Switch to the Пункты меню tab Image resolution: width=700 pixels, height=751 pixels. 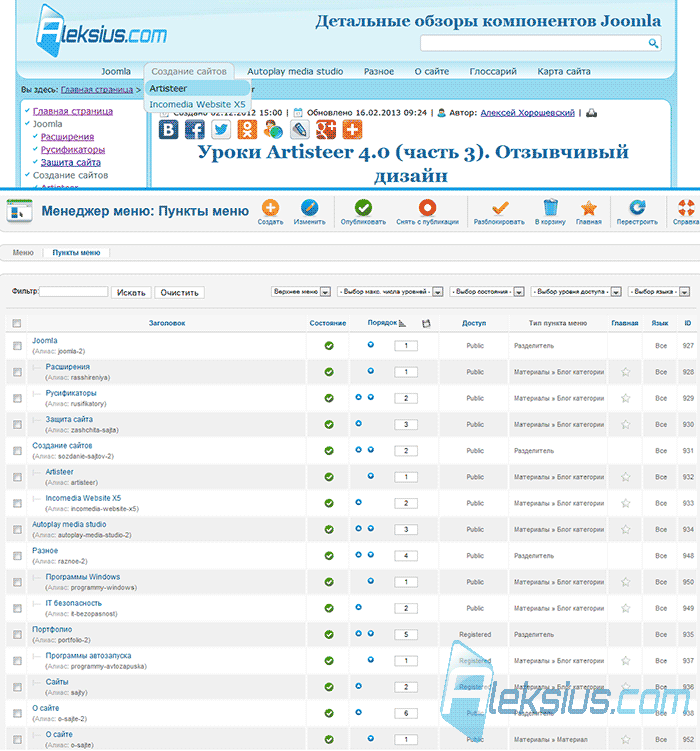point(76,252)
